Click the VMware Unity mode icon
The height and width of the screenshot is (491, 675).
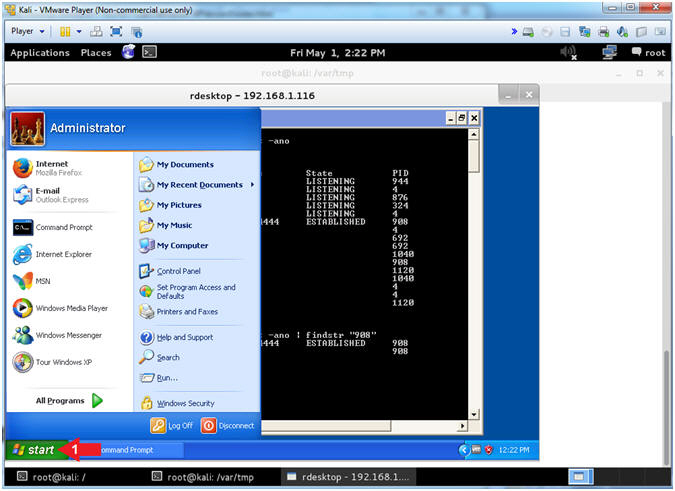coord(136,32)
